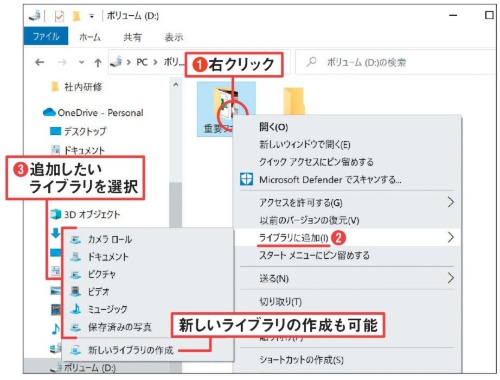Choose ライブラリに追加(I) menu entry
Viewport: 500px width, 380px height.
(294, 238)
